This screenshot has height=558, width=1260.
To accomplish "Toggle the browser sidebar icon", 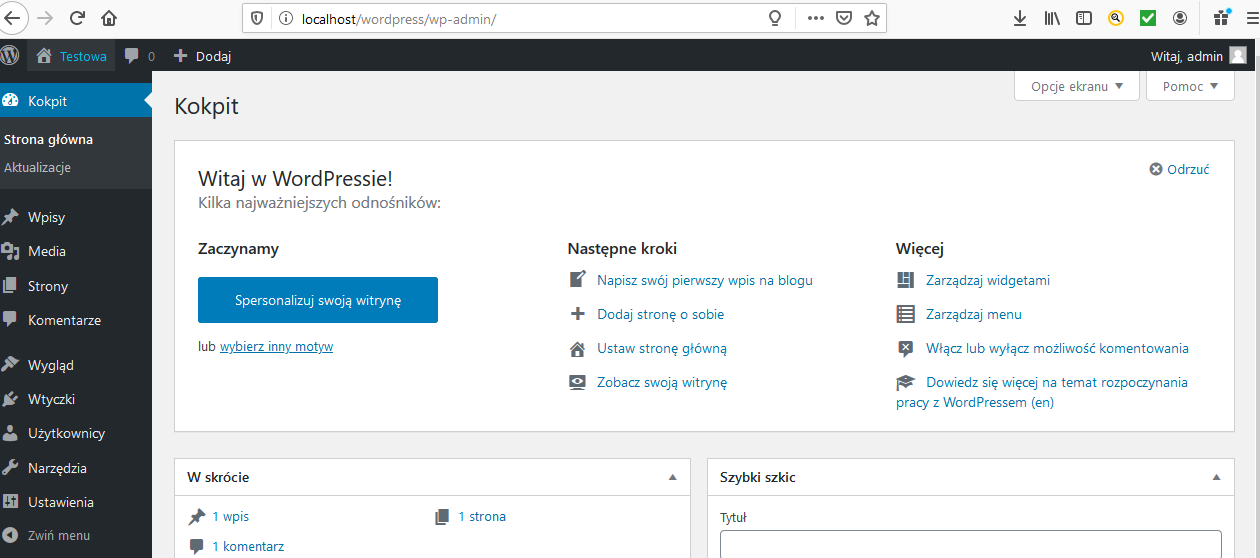I will pos(1084,18).
